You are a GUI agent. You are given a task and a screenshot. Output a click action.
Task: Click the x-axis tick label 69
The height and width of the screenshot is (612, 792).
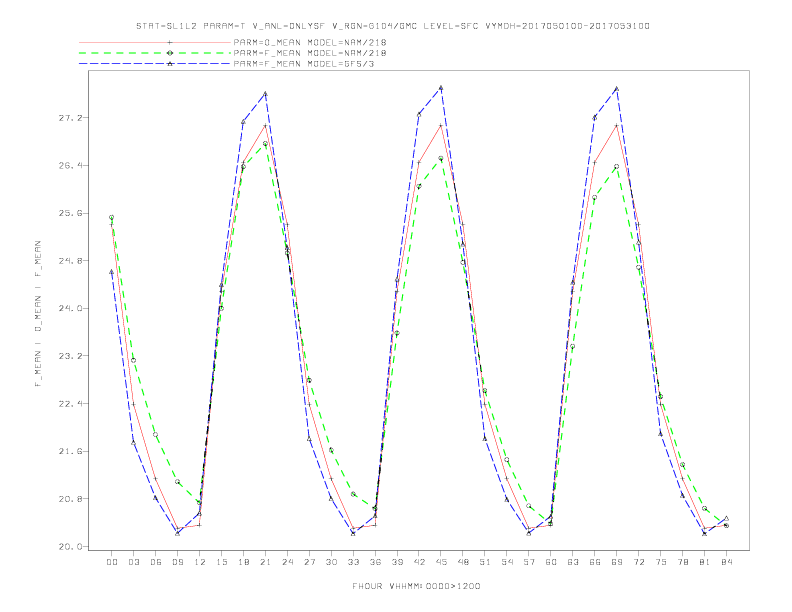pyautogui.click(x=617, y=562)
